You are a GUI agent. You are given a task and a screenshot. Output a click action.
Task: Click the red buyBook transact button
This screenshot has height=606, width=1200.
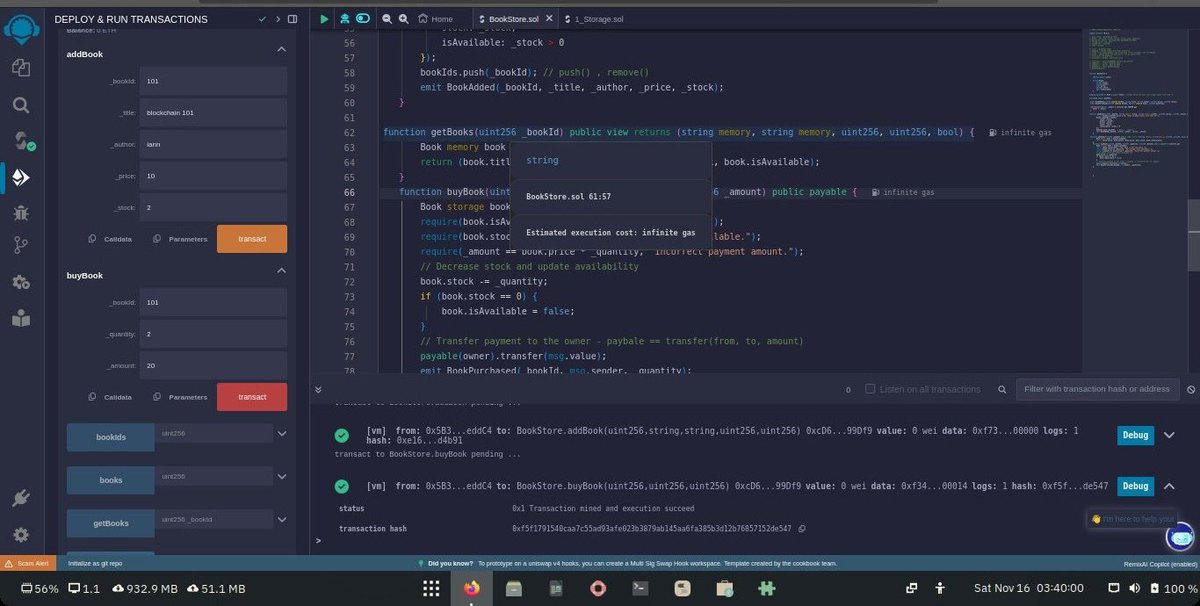(252, 397)
